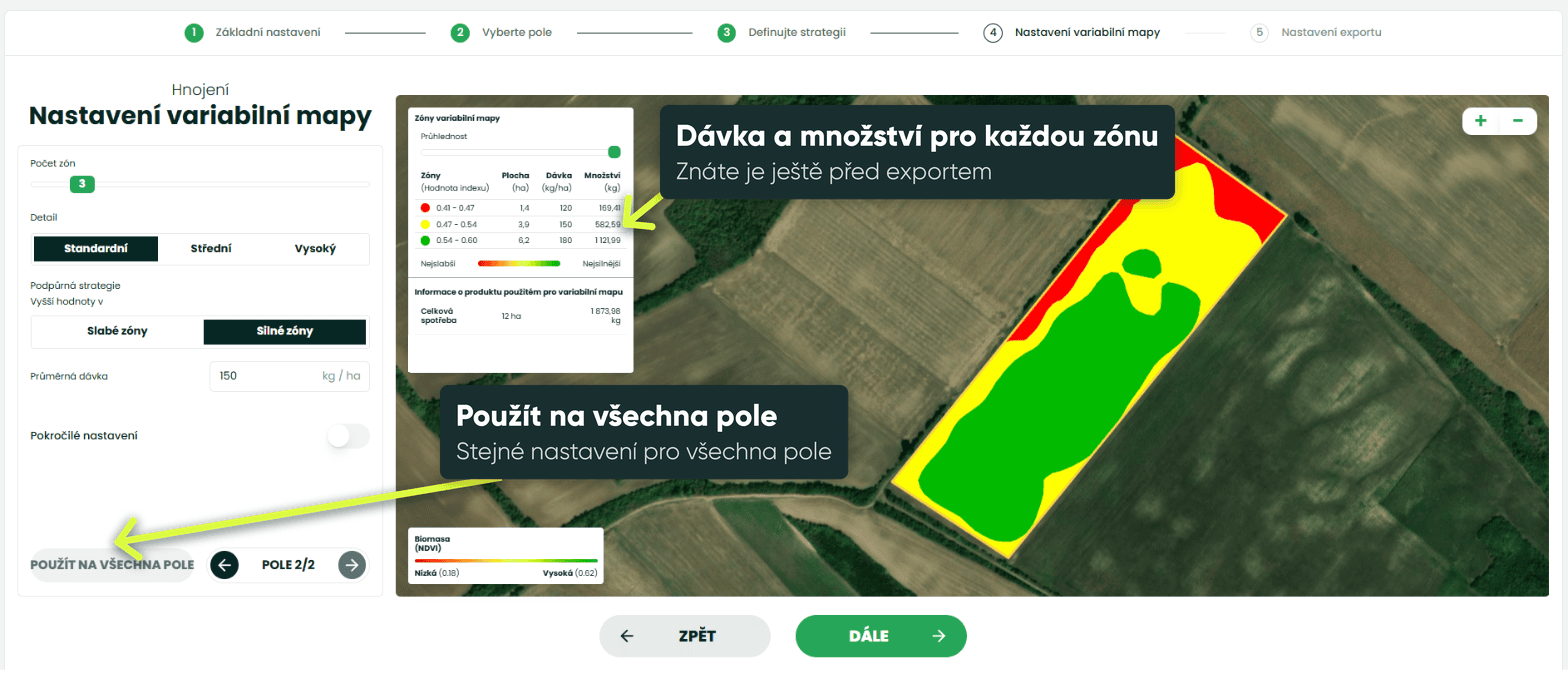Zoom in the map with plus button

1481,121
